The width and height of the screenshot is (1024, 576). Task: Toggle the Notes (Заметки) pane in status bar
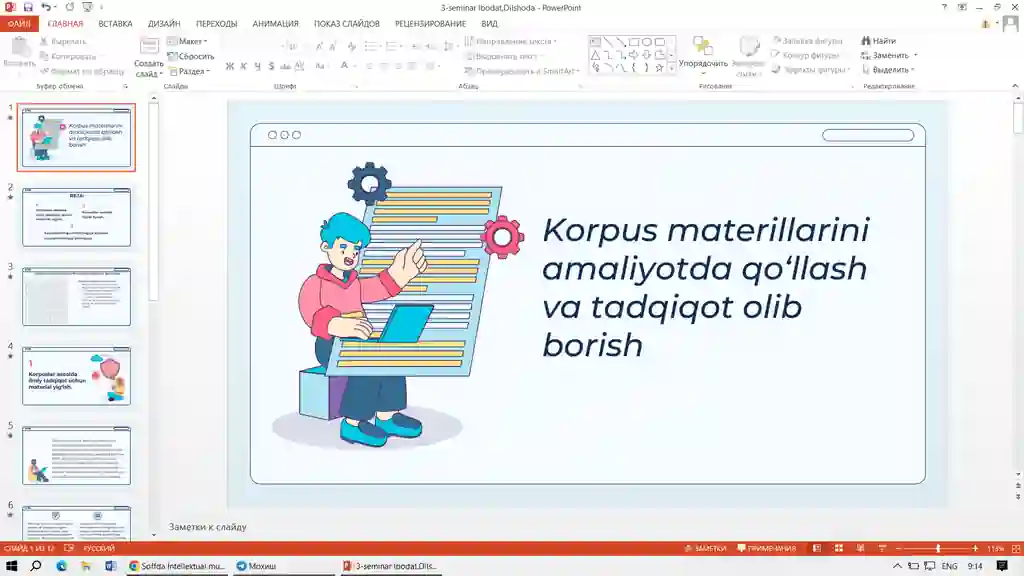click(704, 549)
